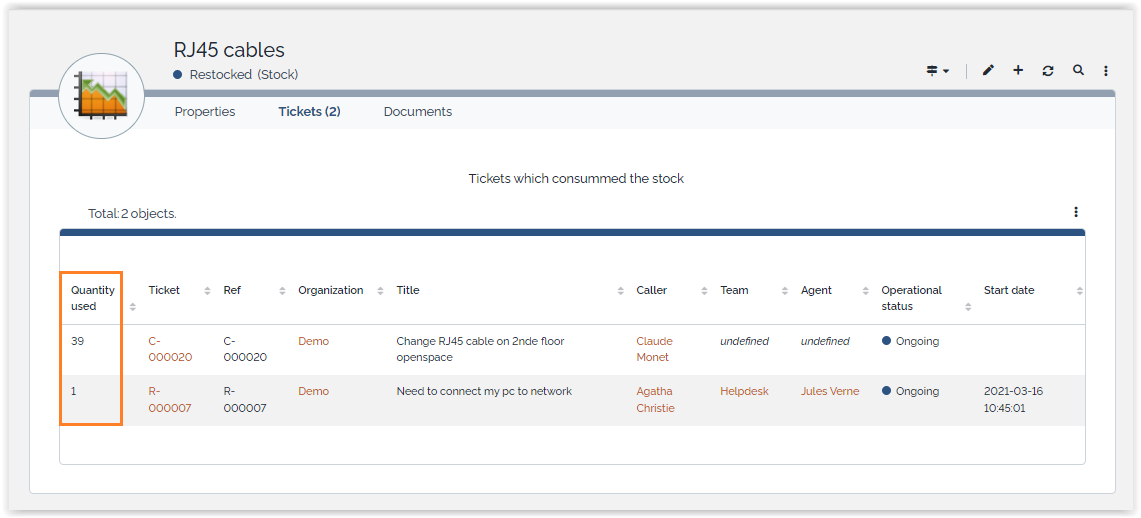Open caller Agatha Christie
This screenshot has height=518, width=1141.
(x=655, y=399)
